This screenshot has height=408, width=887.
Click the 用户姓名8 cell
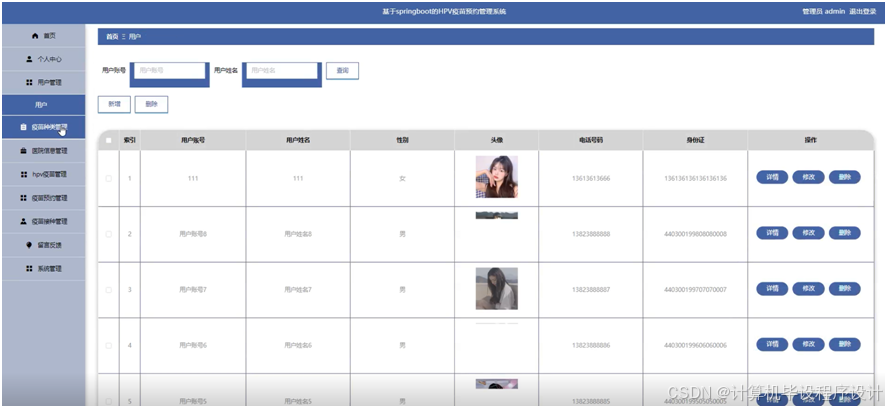tap(298, 234)
